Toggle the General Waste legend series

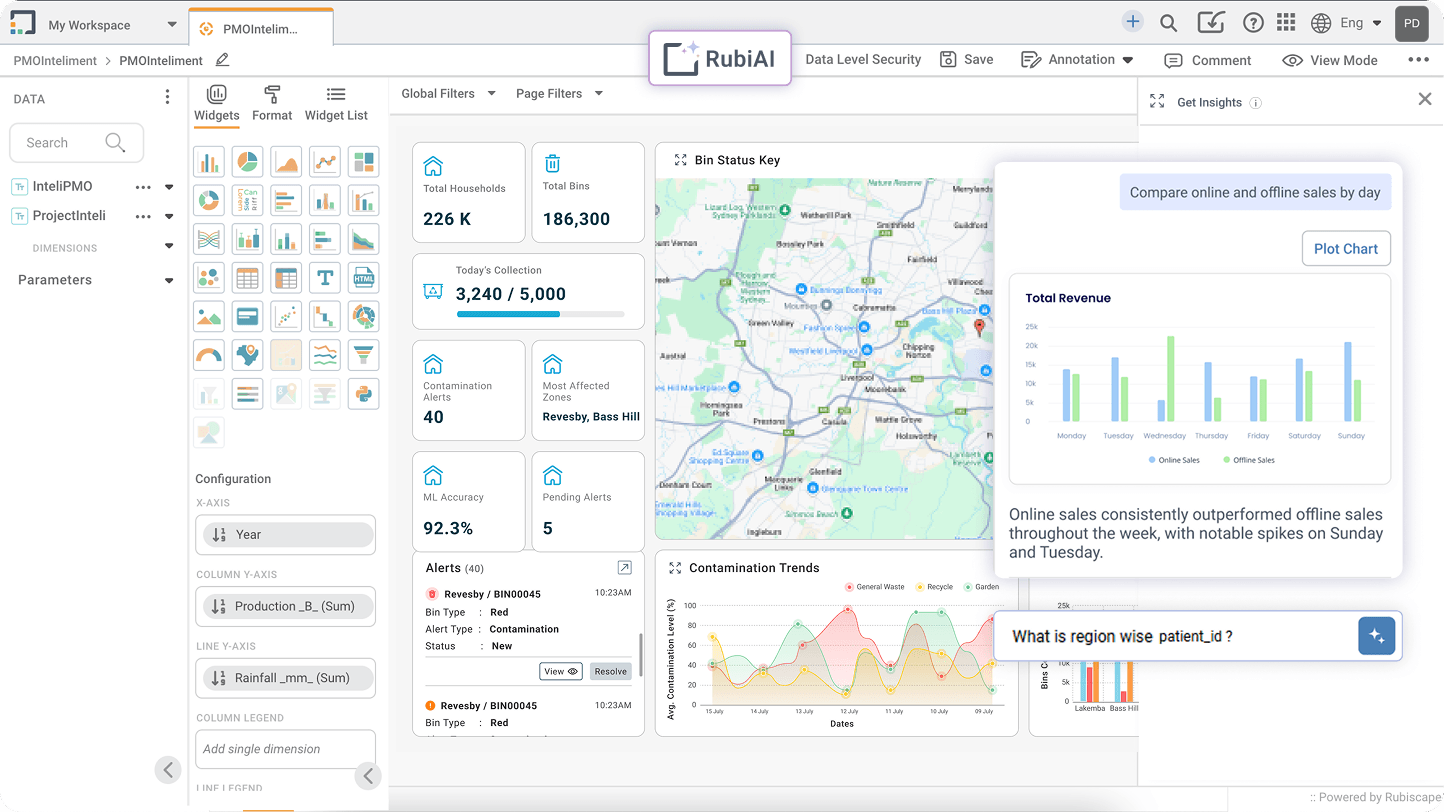pos(875,587)
